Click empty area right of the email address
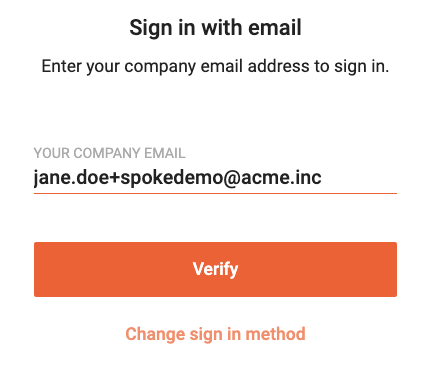This screenshot has width=432, height=367. (x=359, y=178)
